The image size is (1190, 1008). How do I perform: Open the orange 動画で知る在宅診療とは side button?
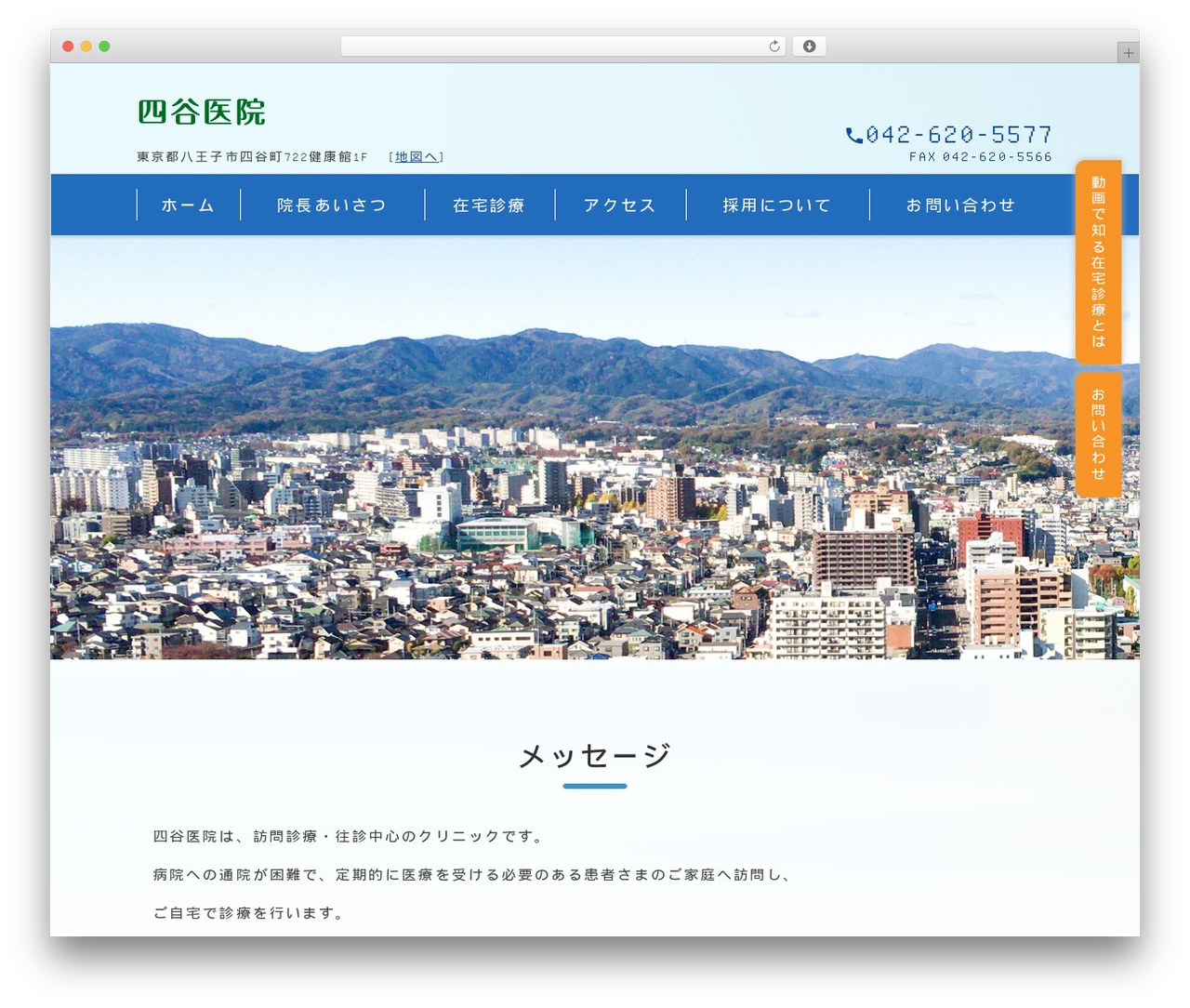(x=1098, y=262)
